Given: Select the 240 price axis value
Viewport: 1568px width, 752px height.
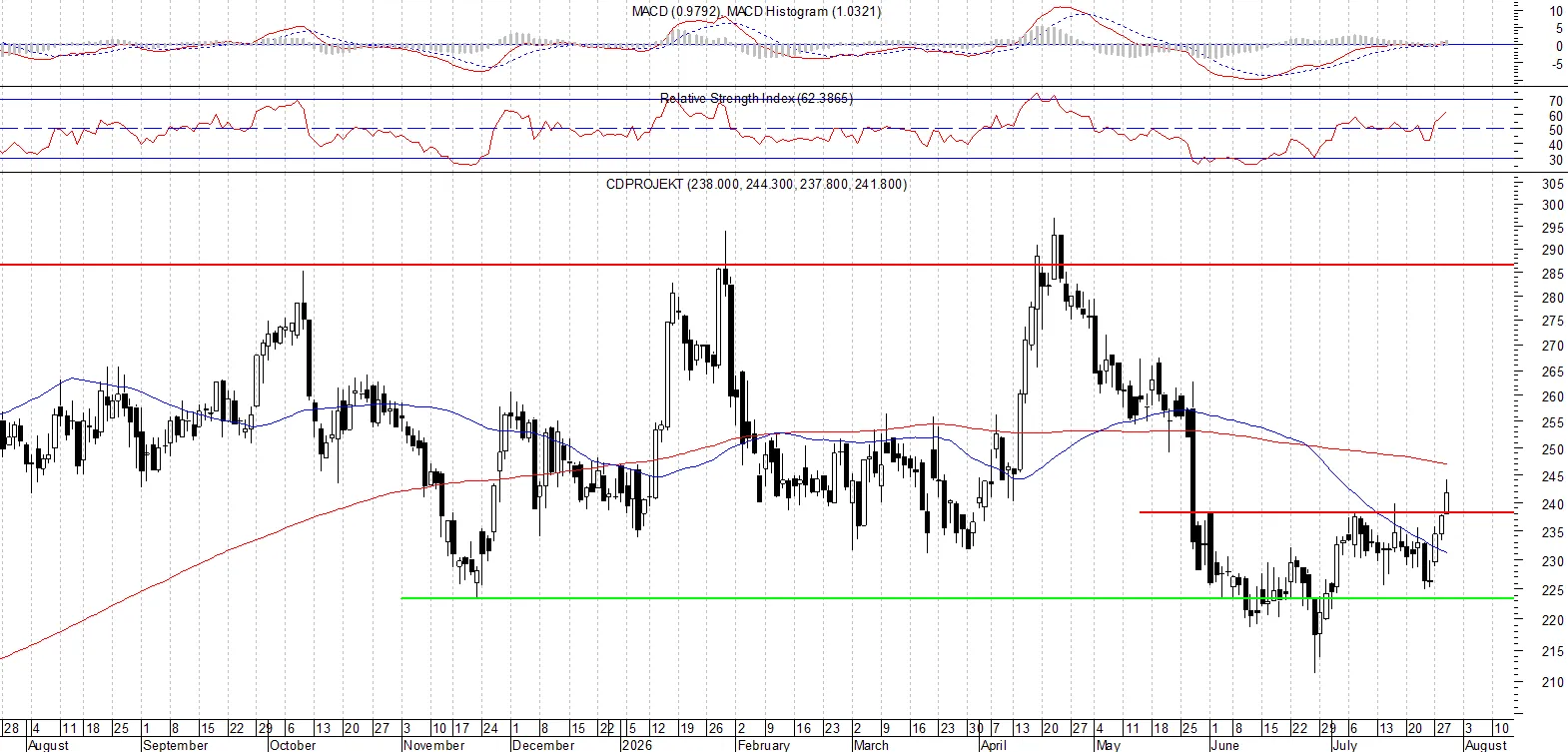Looking at the screenshot, I should click(x=1553, y=505).
